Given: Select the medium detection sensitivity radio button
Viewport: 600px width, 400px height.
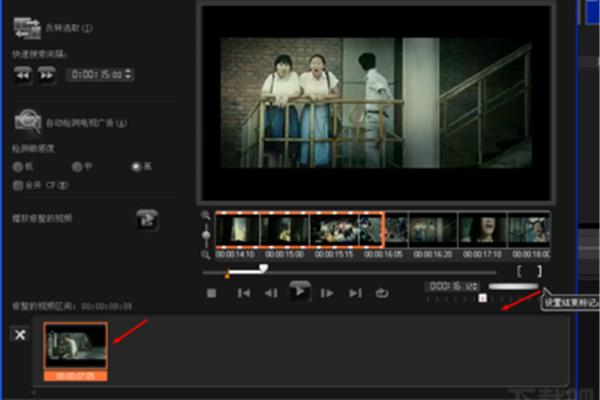Looking at the screenshot, I should click(x=77, y=167).
